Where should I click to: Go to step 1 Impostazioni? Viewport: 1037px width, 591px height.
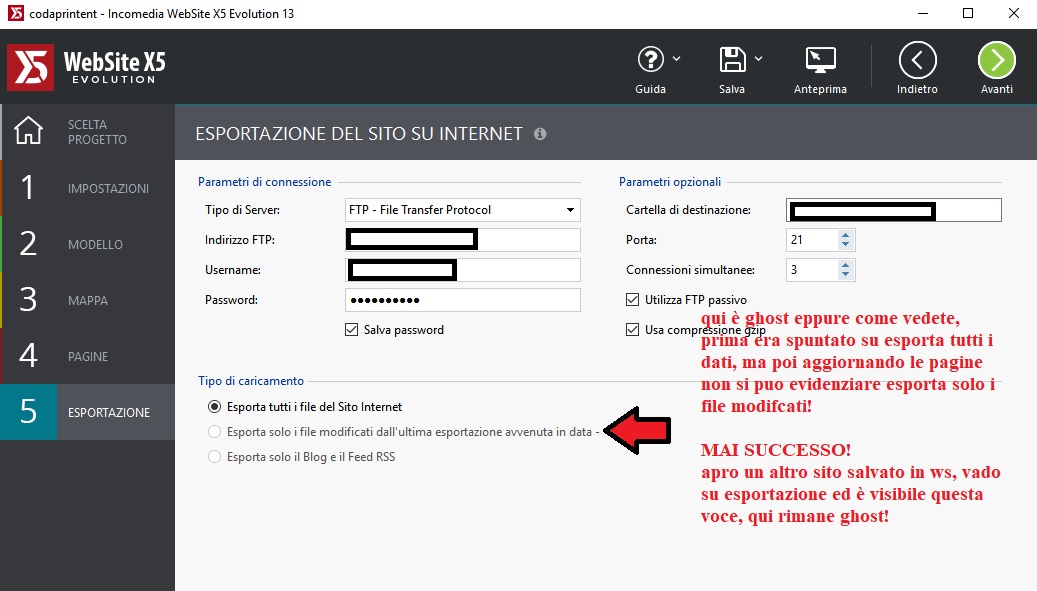point(88,188)
